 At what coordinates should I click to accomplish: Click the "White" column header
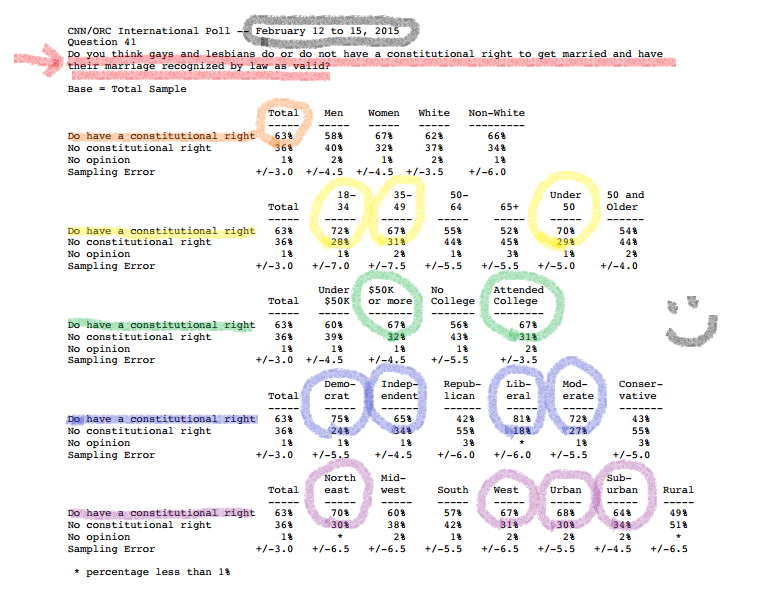pyautogui.click(x=434, y=113)
